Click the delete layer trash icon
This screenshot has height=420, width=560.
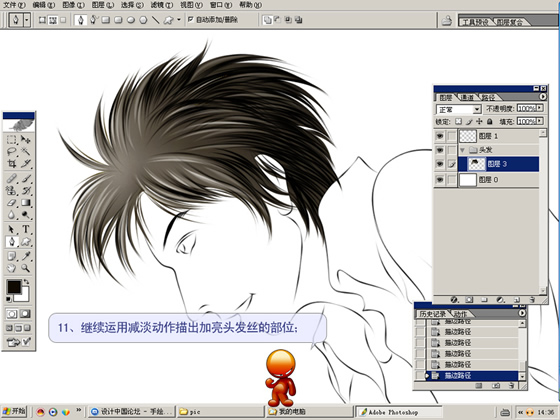532,300
